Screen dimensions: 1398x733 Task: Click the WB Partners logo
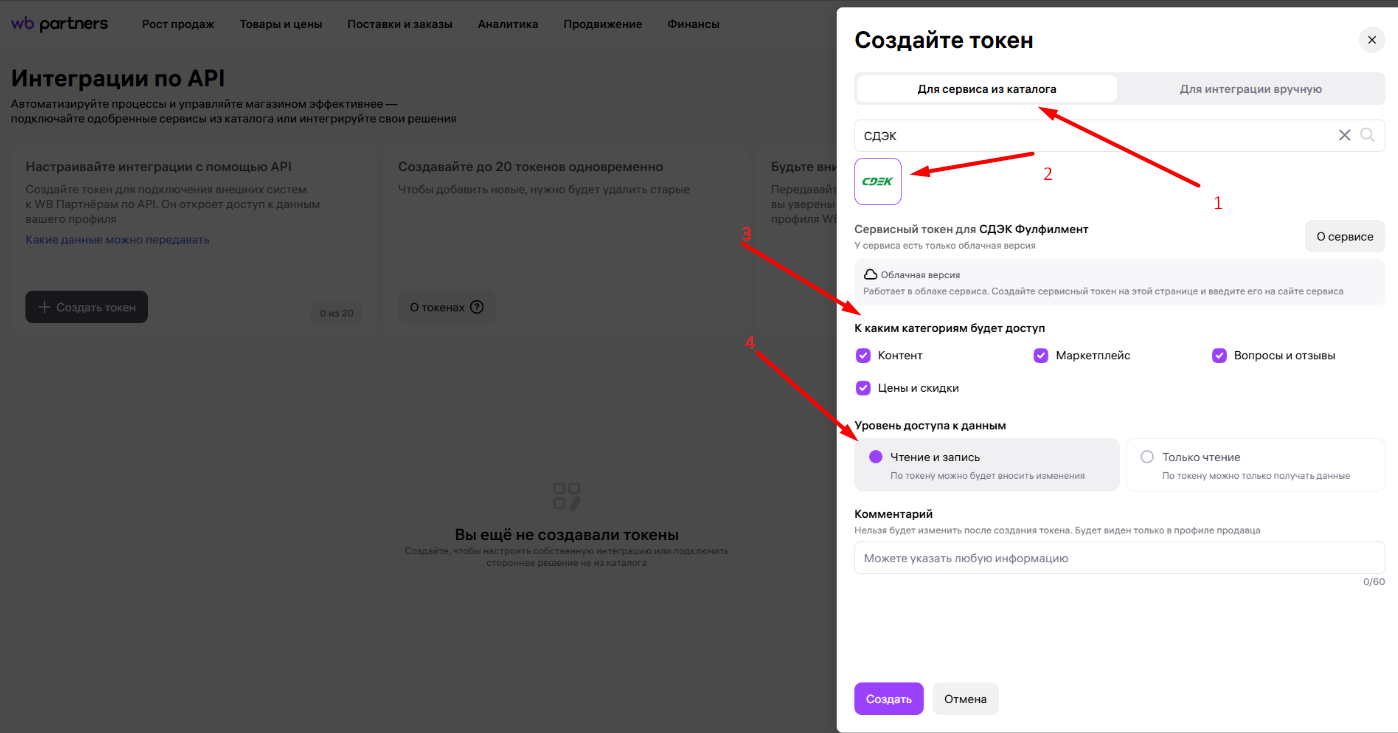click(59, 24)
